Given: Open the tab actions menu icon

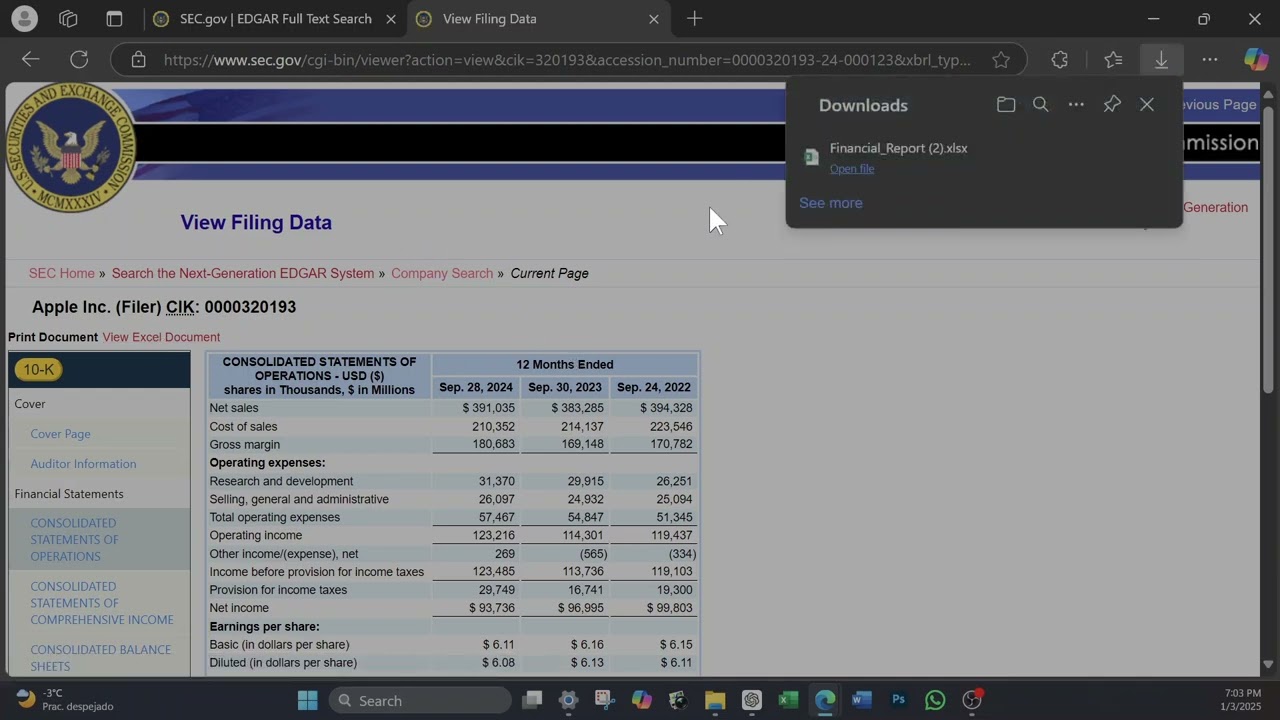Looking at the screenshot, I should click(114, 18).
